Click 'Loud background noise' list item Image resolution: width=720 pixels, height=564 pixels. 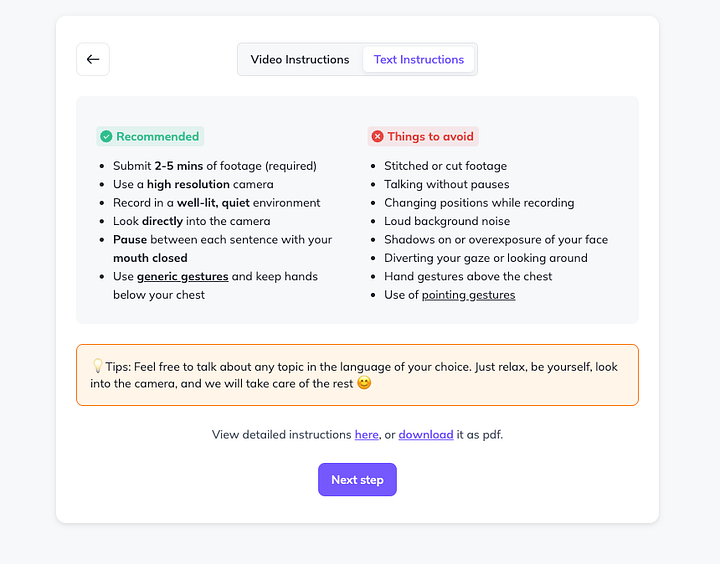[x=447, y=221]
